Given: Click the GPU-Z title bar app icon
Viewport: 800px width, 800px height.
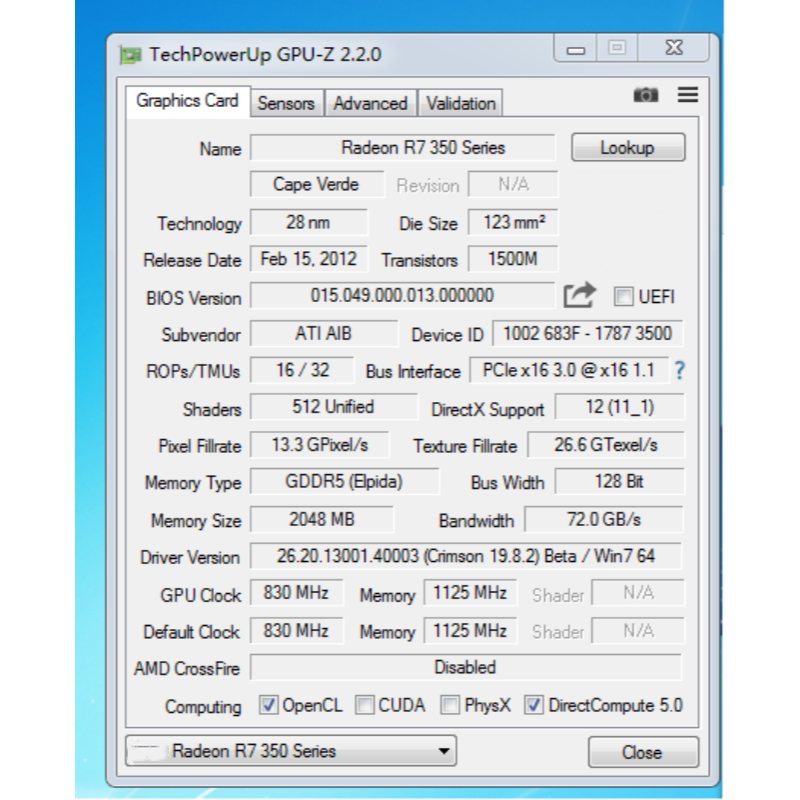Looking at the screenshot, I should [130, 55].
